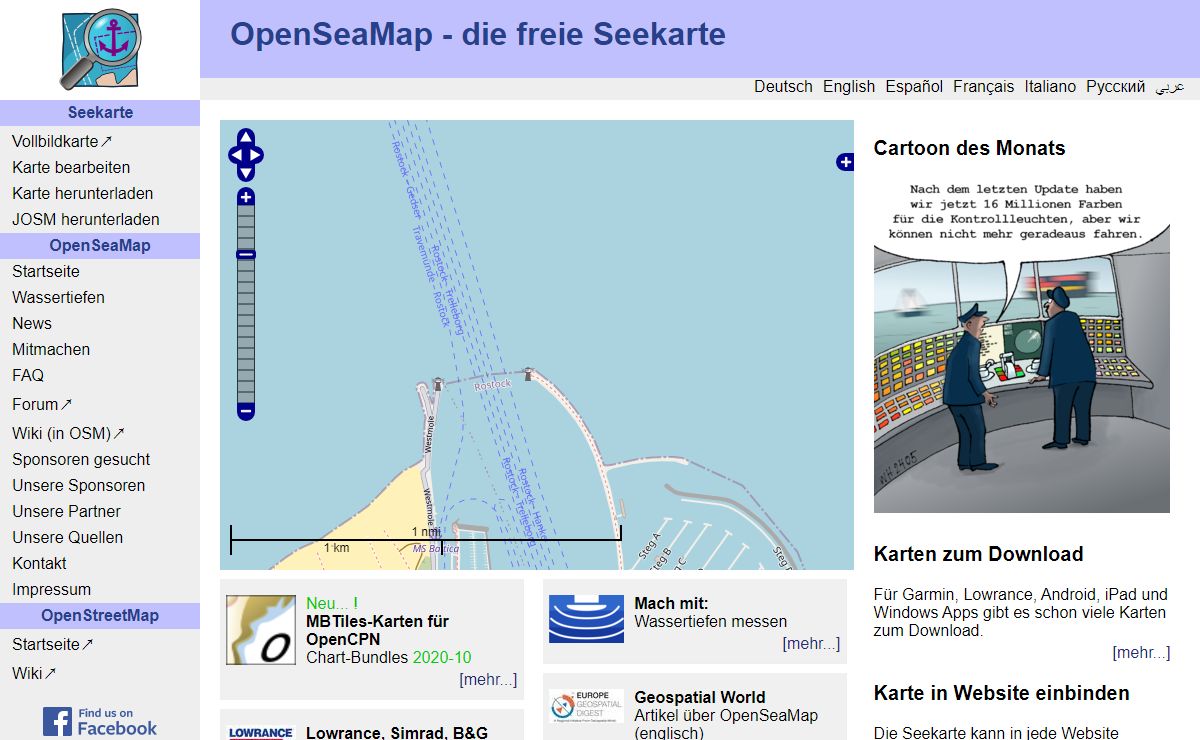1200x740 pixels.
Task: Pan the map left with arrow
Action: [237, 155]
